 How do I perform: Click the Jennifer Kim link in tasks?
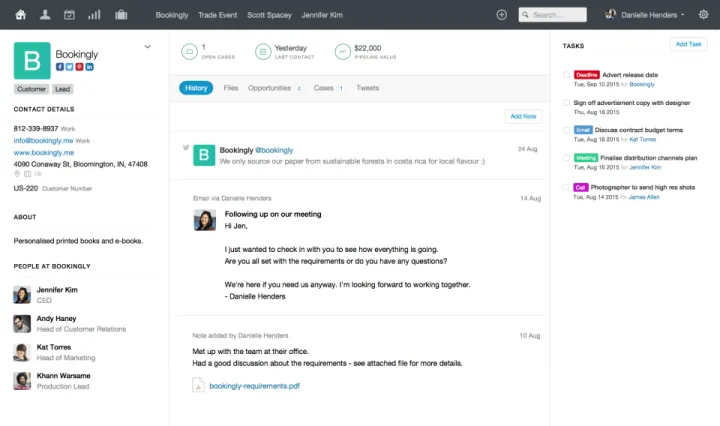coord(645,167)
